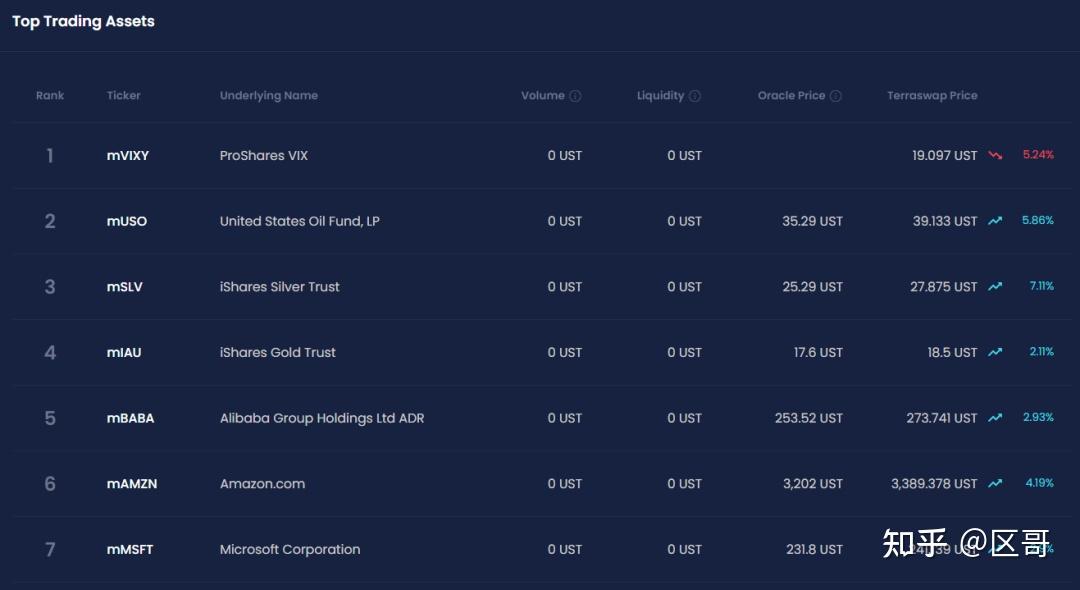Sort by Ticker column header
Image resolution: width=1080 pixels, height=590 pixels.
(x=124, y=96)
